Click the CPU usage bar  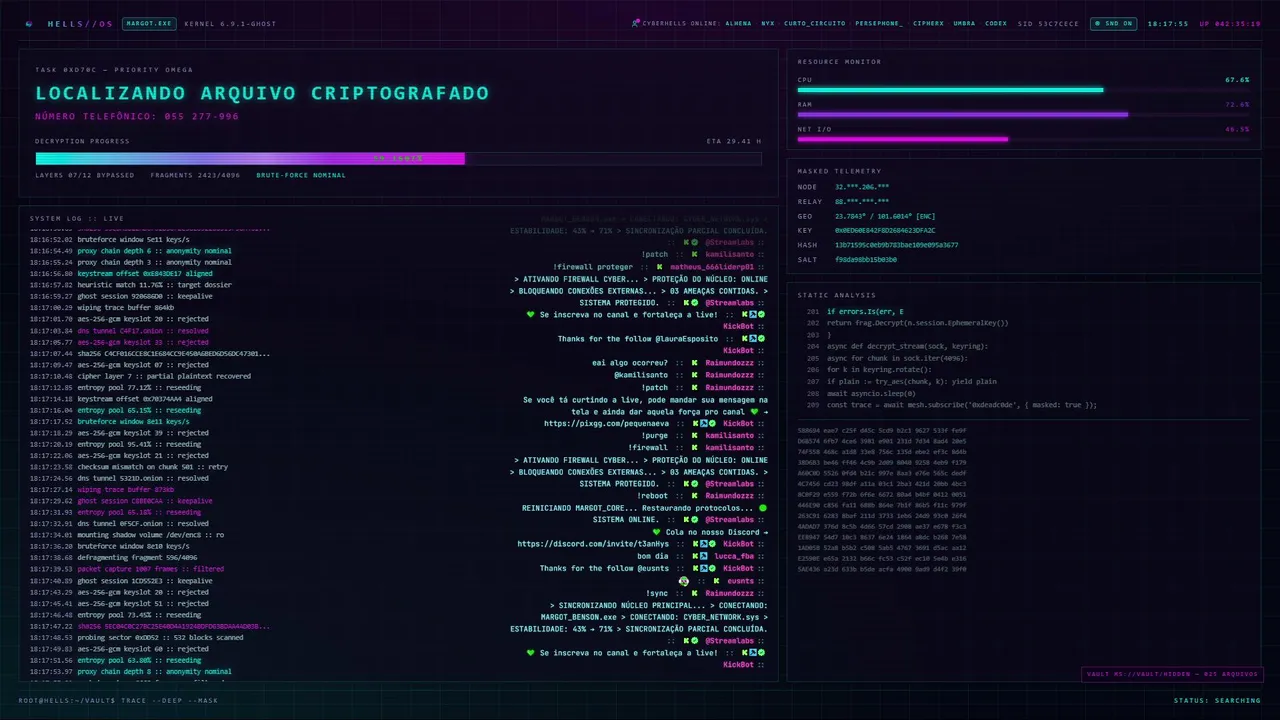click(x=1023, y=90)
